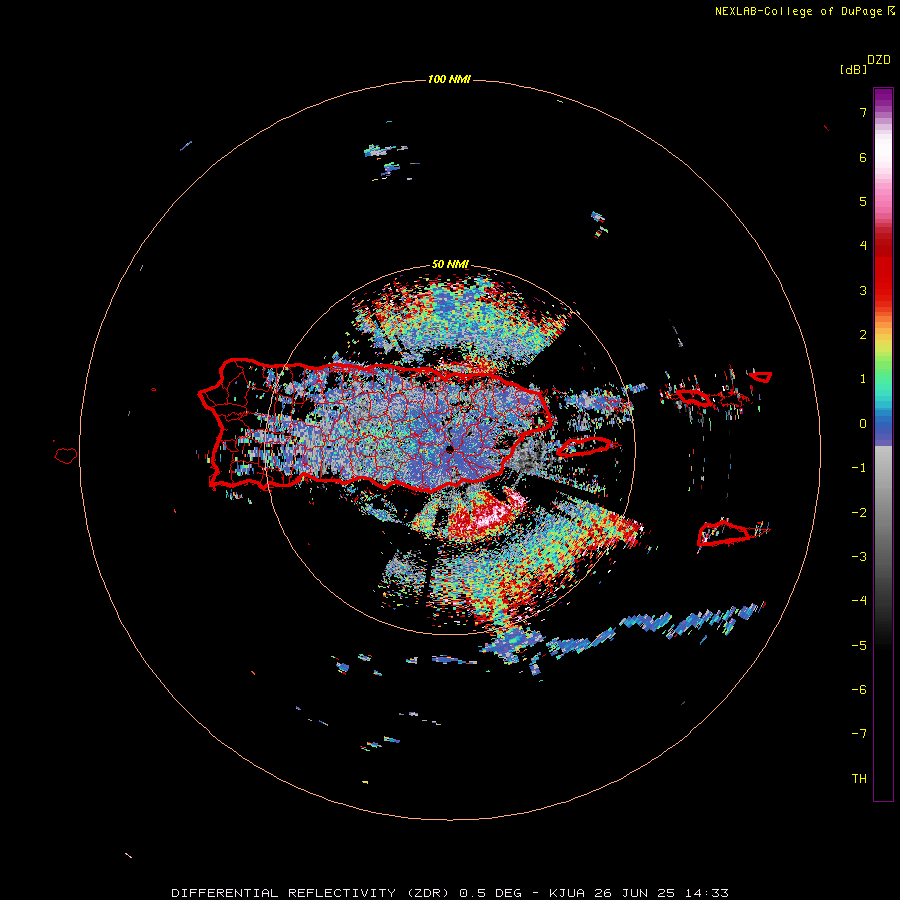Click the 100 NMI range ring label
This screenshot has height=900, width=900.
click(x=449, y=79)
